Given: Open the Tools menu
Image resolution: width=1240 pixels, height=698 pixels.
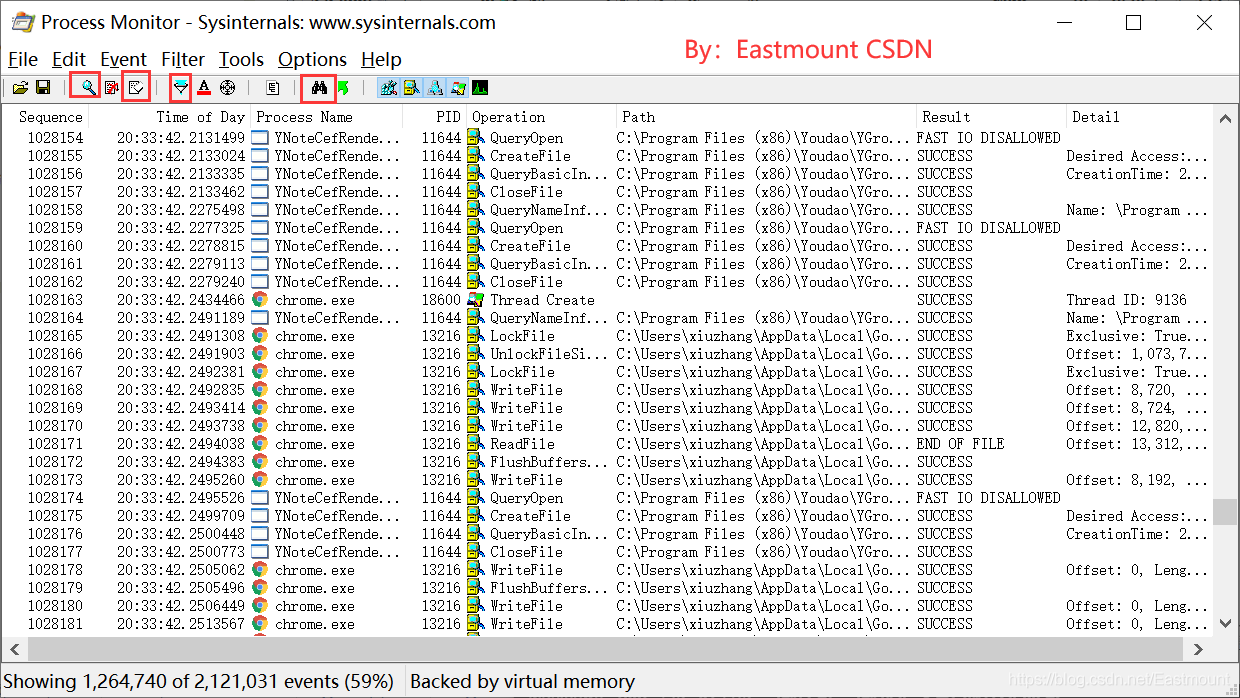Looking at the screenshot, I should pos(241,60).
